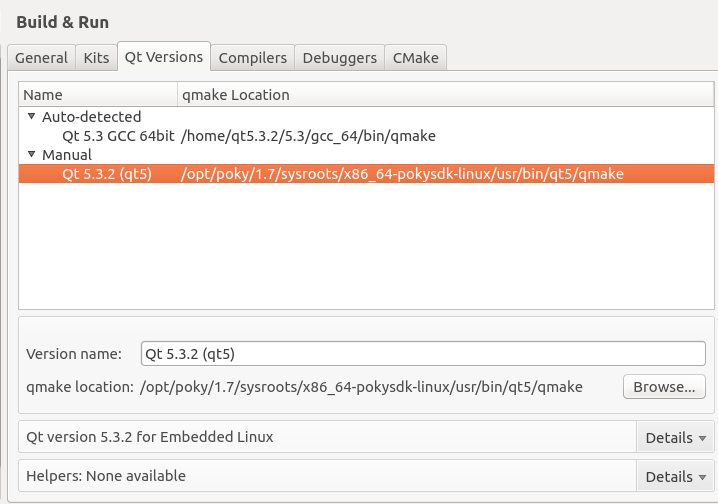This screenshot has height=504, width=718.
Task: Select the Qt 5.3 GCC 64bit entry
Action: pos(118,136)
